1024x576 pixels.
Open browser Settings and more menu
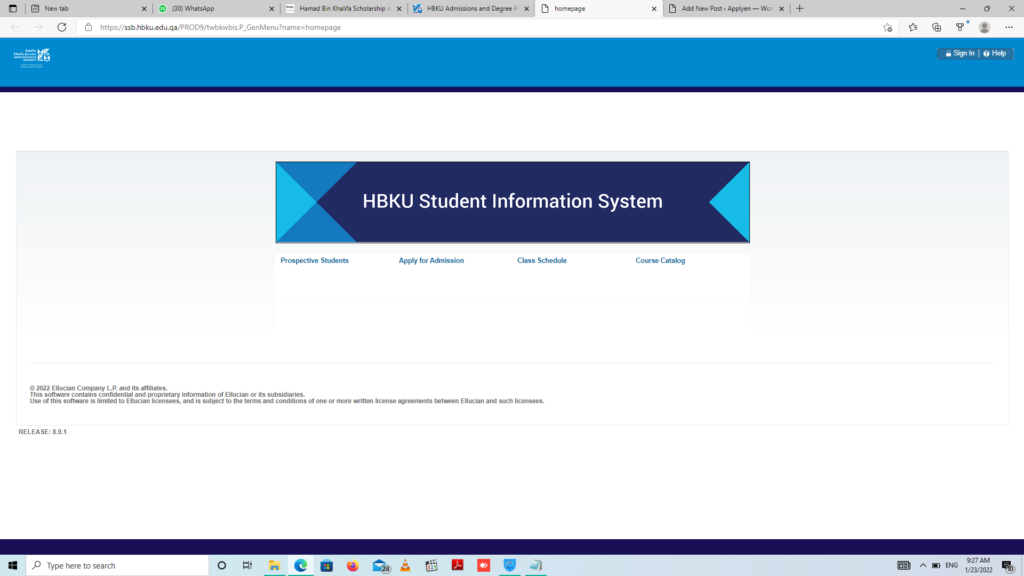click(x=1009, y=27)
